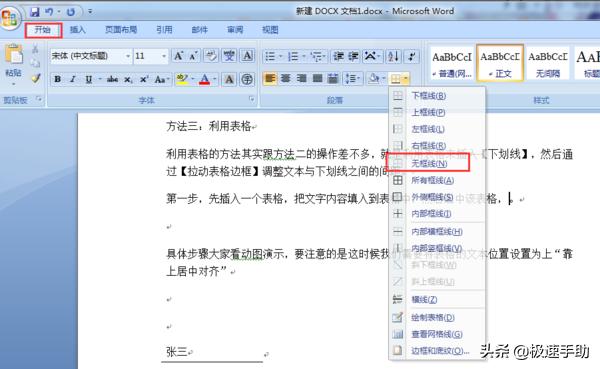
Task: Open the Change Case Aa dropdown
Action: tap(162, 79)
